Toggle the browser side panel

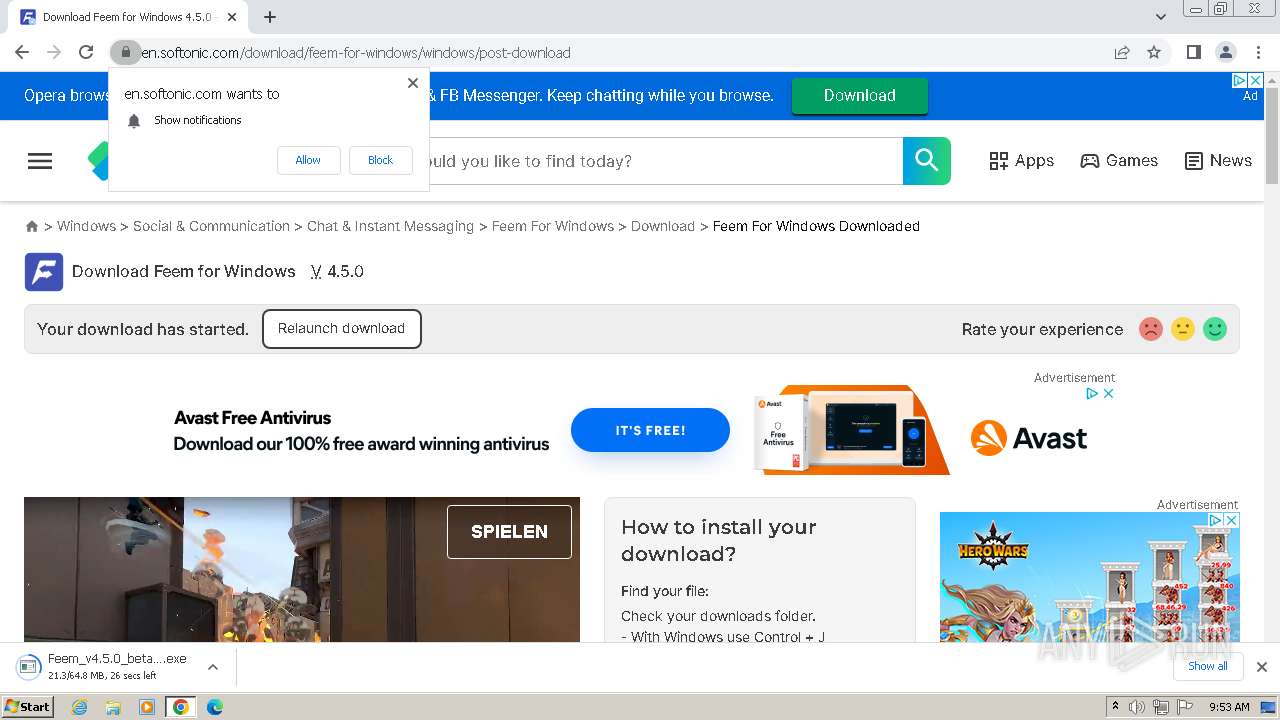click(x=1193, y=52)
